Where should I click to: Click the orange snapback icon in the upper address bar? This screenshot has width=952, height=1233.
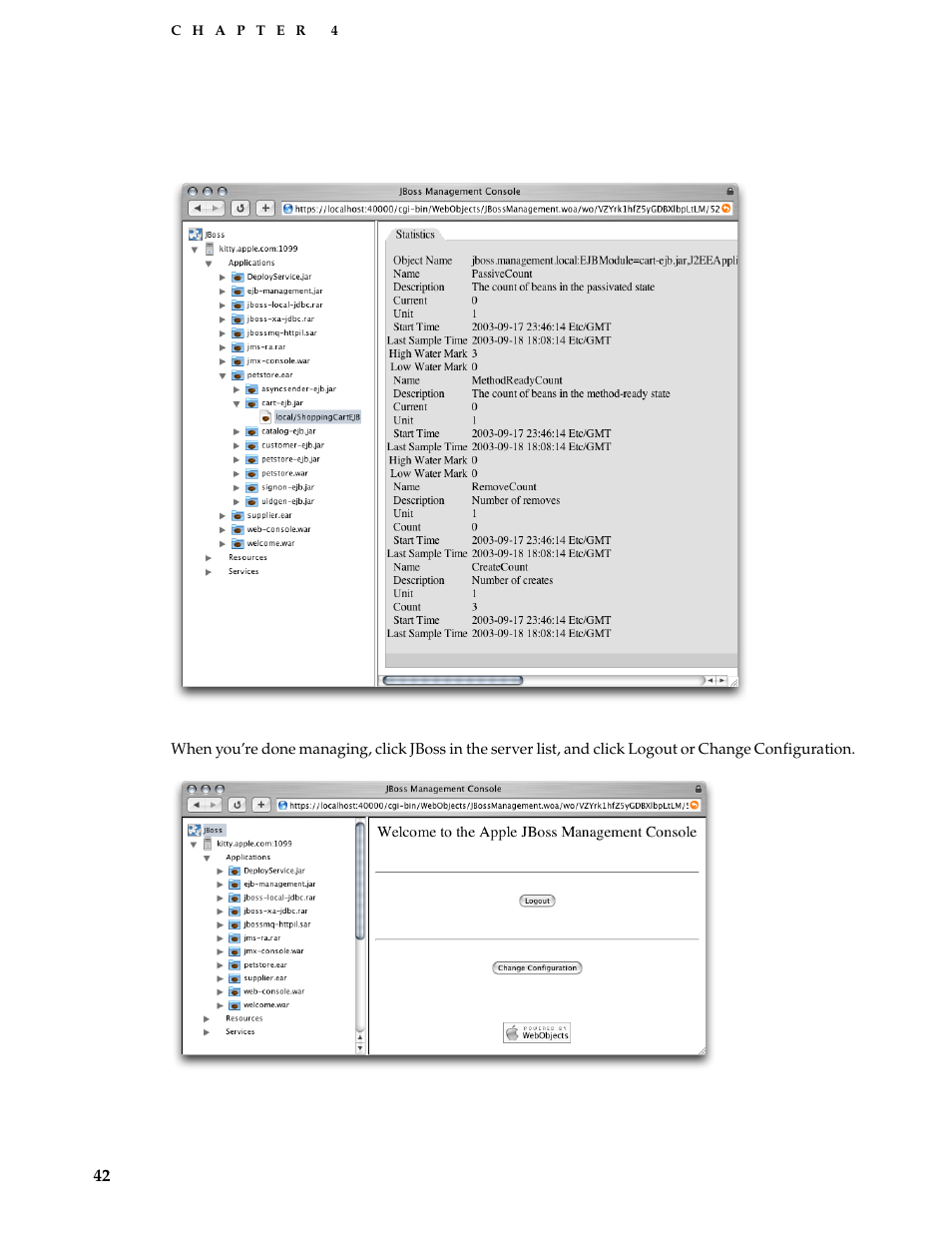point(725,209)
